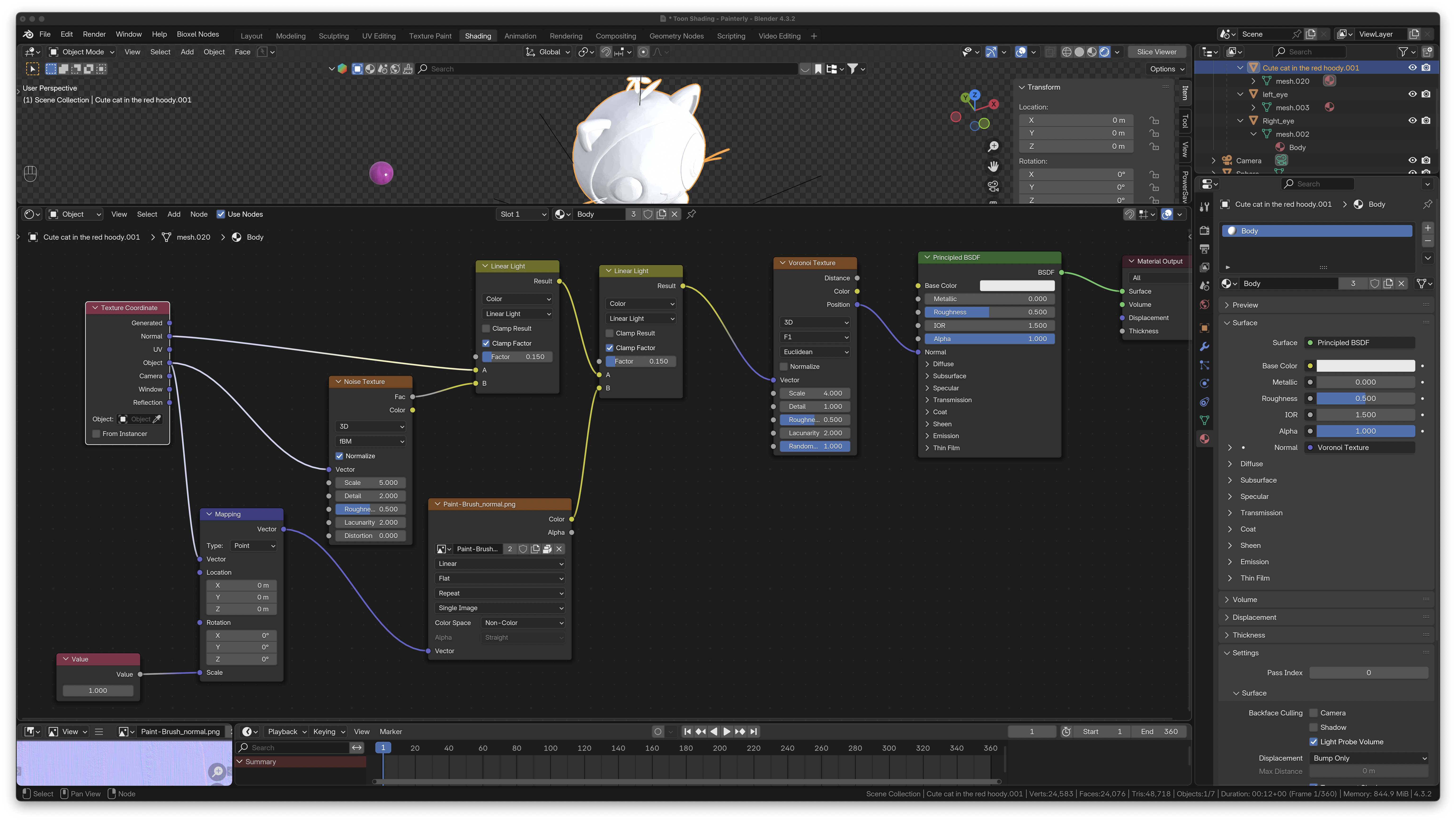Screen dimensions: 1456x821
Task: Enable Normalize in the Voronoi Texture node
Action: [784, 367]
